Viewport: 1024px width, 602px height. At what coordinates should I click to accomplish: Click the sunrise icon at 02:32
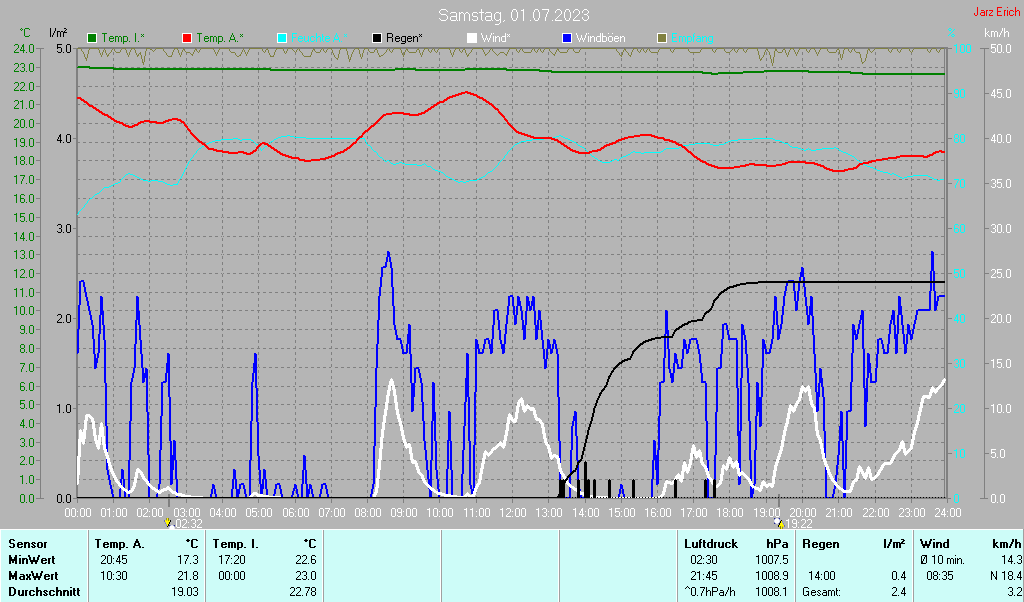[168, 523]
